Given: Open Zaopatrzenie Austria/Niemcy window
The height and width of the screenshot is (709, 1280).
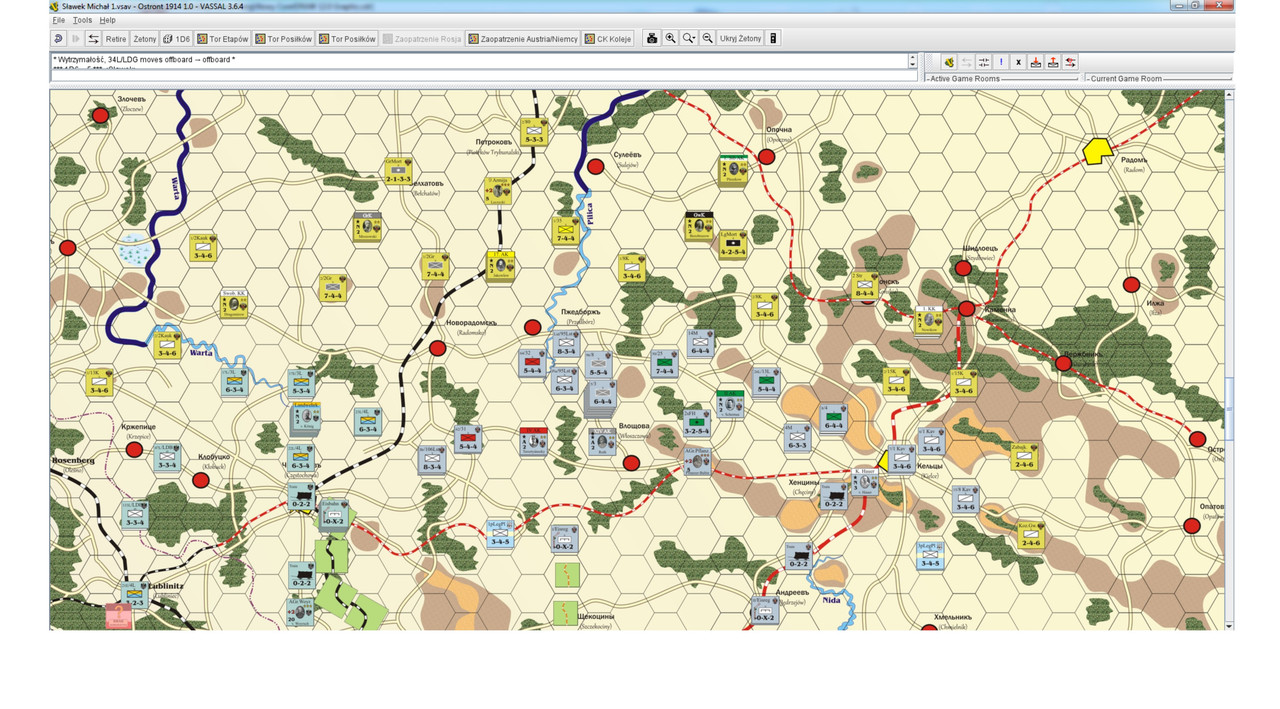Looking at the screenshot, I should [523, 39].
